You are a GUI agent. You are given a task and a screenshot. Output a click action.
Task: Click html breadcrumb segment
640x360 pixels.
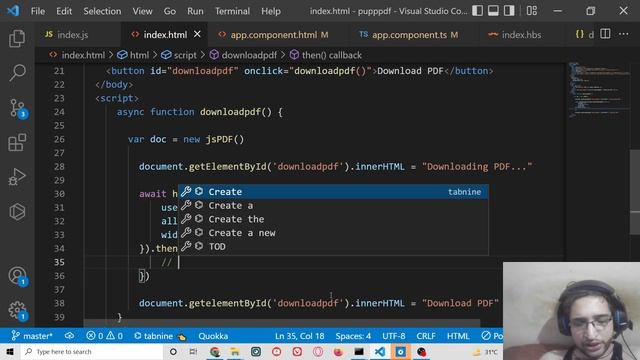pos(133,55)
